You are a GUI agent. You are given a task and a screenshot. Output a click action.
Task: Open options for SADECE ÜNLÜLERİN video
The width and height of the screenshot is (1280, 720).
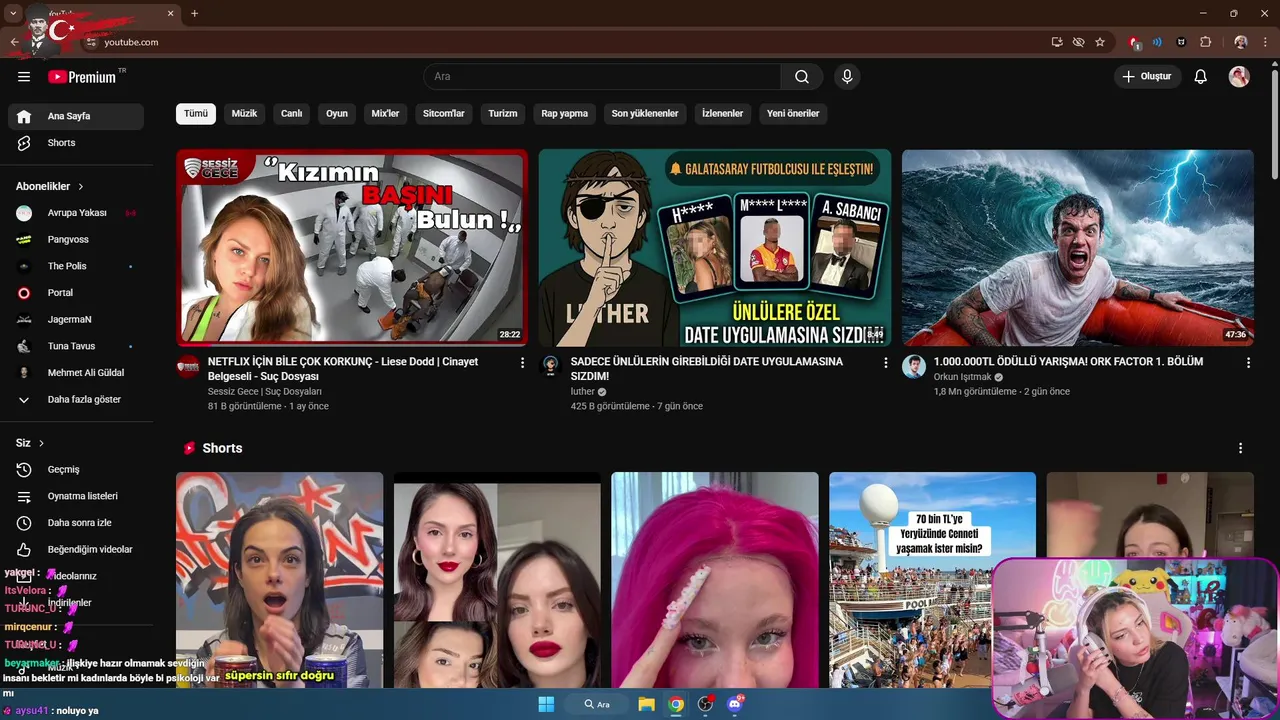coord(885,363)
